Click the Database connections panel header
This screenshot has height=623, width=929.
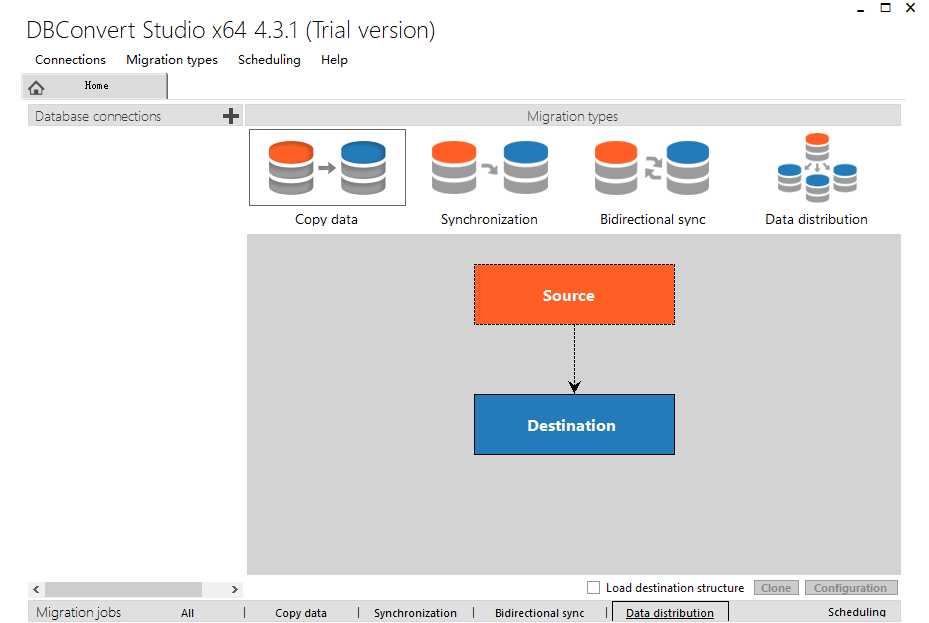click(x=134, y=116)
